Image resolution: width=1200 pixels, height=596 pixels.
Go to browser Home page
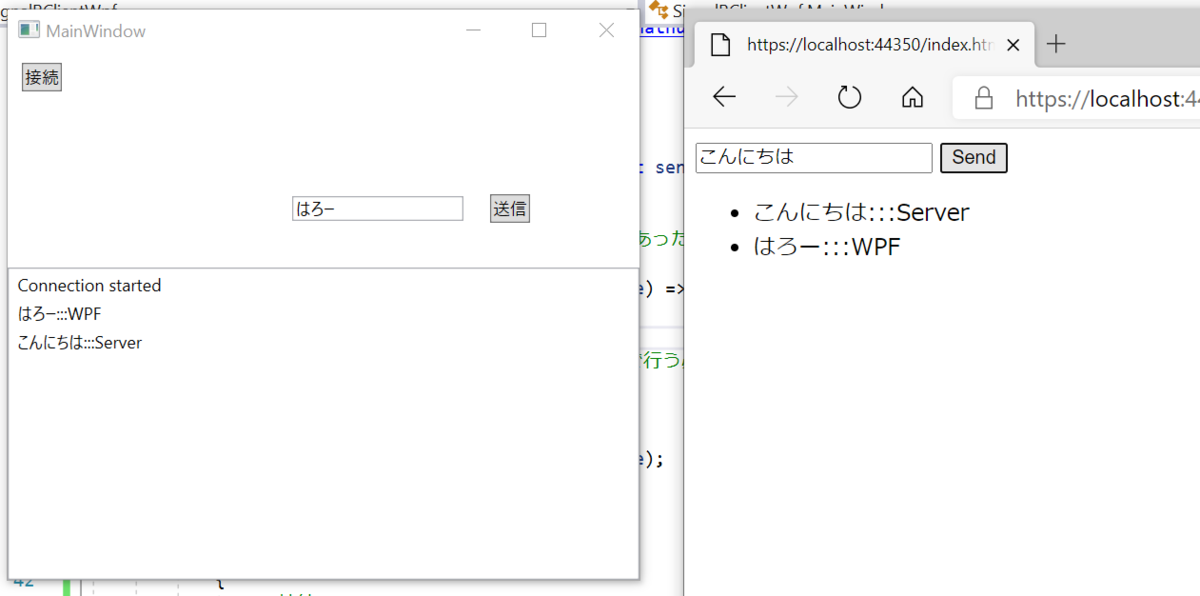click(912, 97)
